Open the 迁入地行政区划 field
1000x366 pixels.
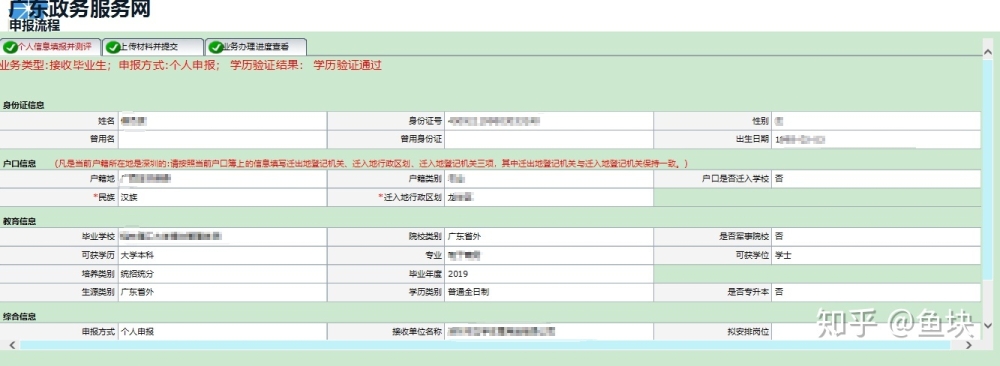click(549, 198)
